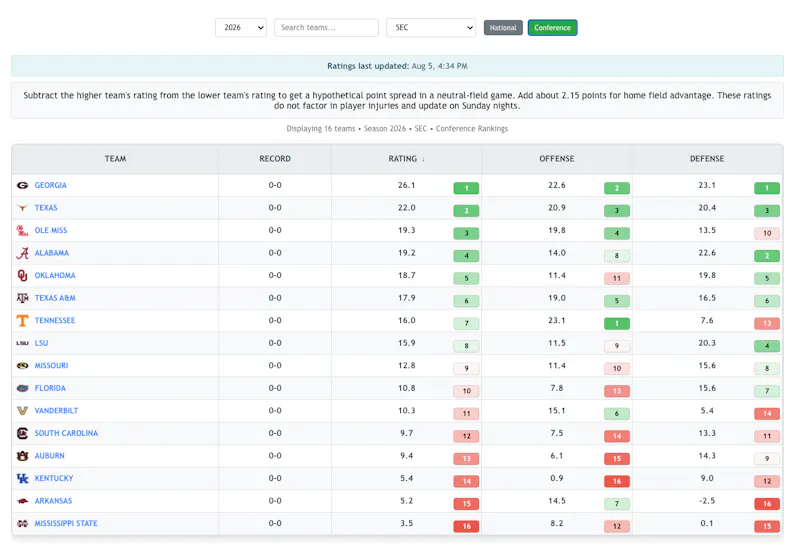Open the Auburn team link
800x550 pixels.
[49, 456]
